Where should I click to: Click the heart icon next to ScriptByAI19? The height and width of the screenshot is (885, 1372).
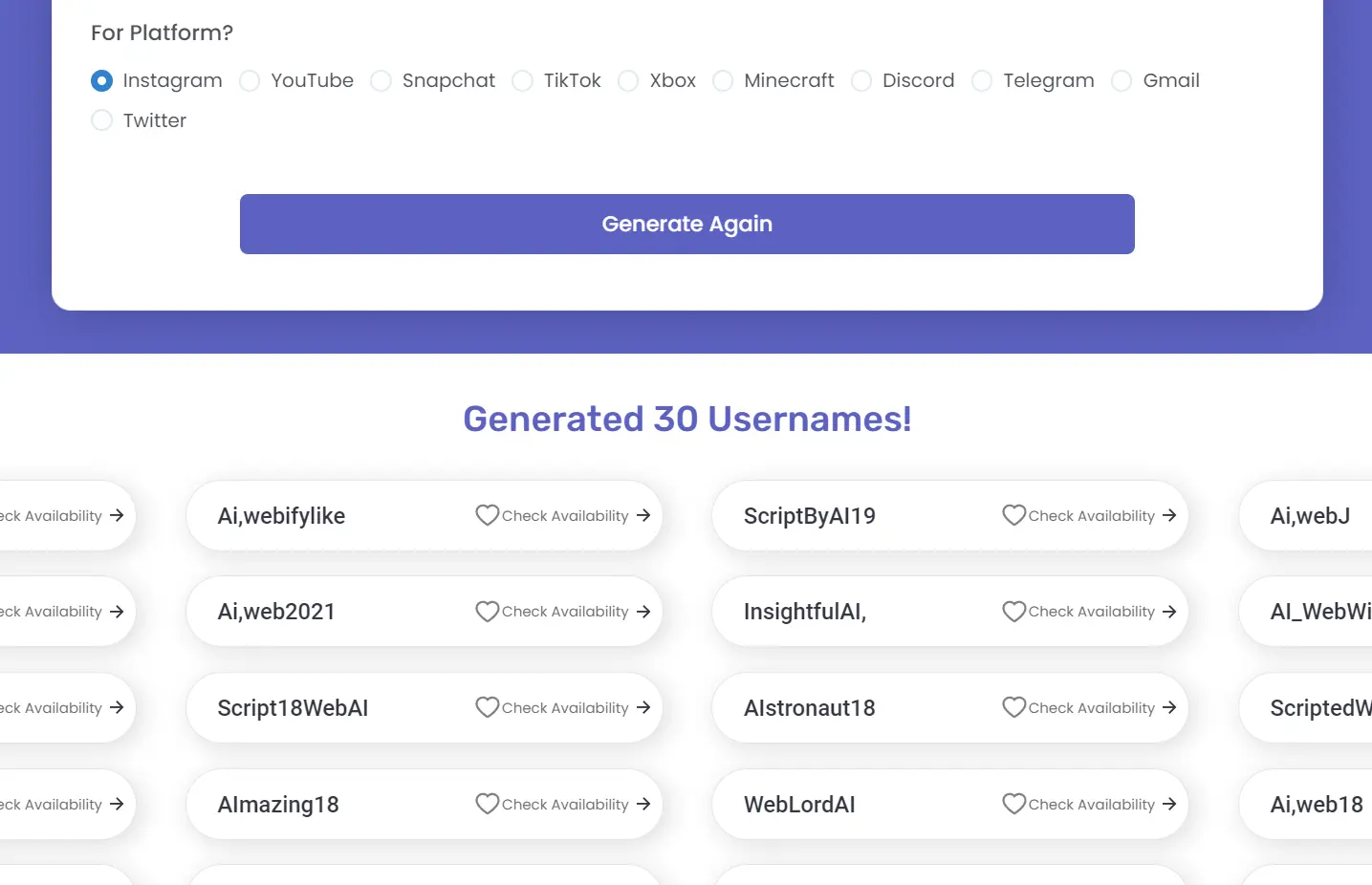coord(1013,515)
